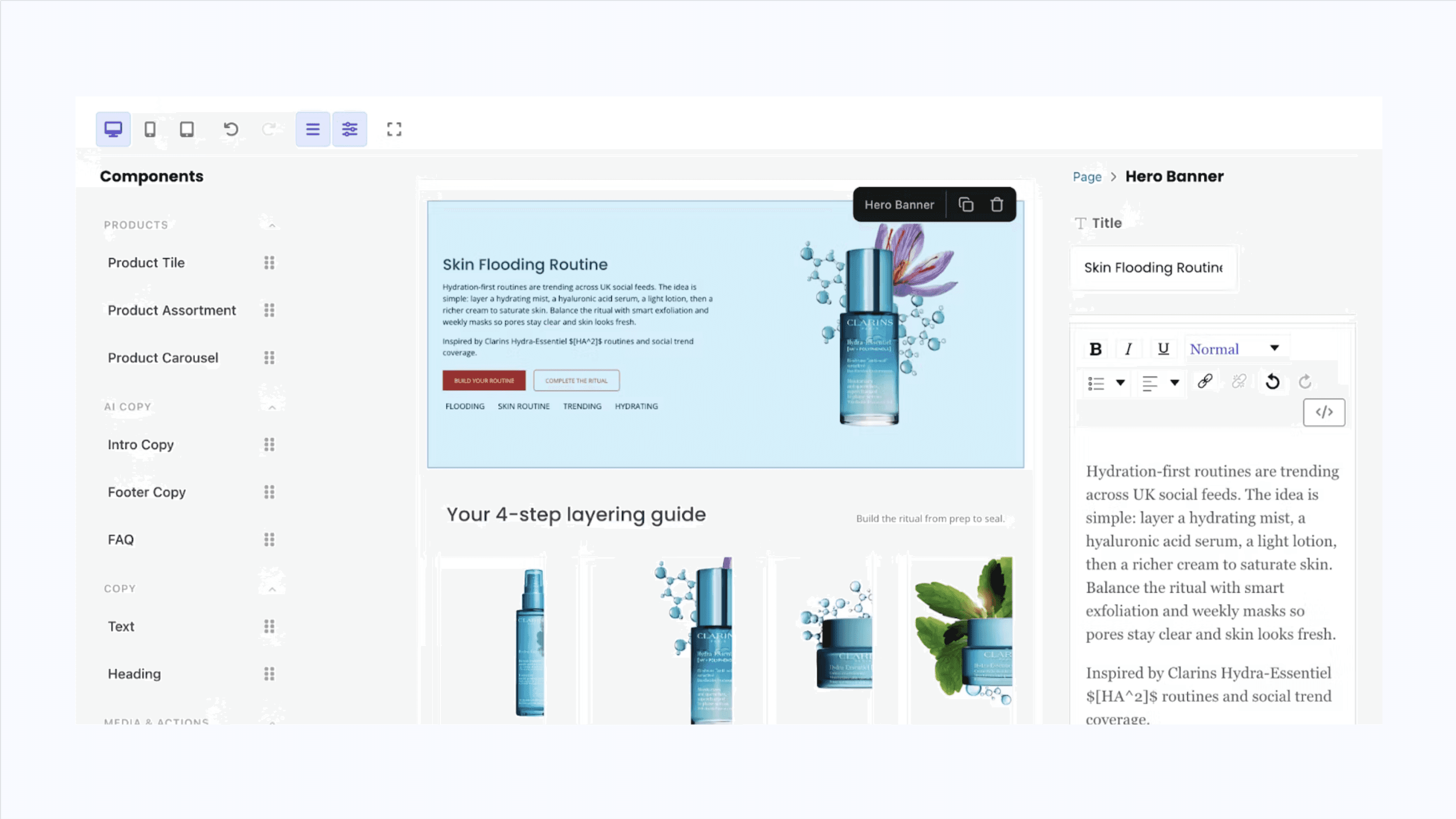This screenshot has height=819, width=1456.
Task: Toggle the components list panel
Action: pos(313,129)
